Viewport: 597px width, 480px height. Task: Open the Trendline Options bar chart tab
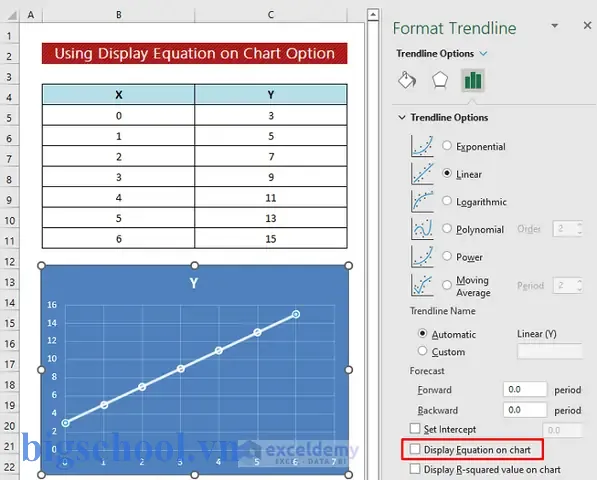click(x=473, y=80)
